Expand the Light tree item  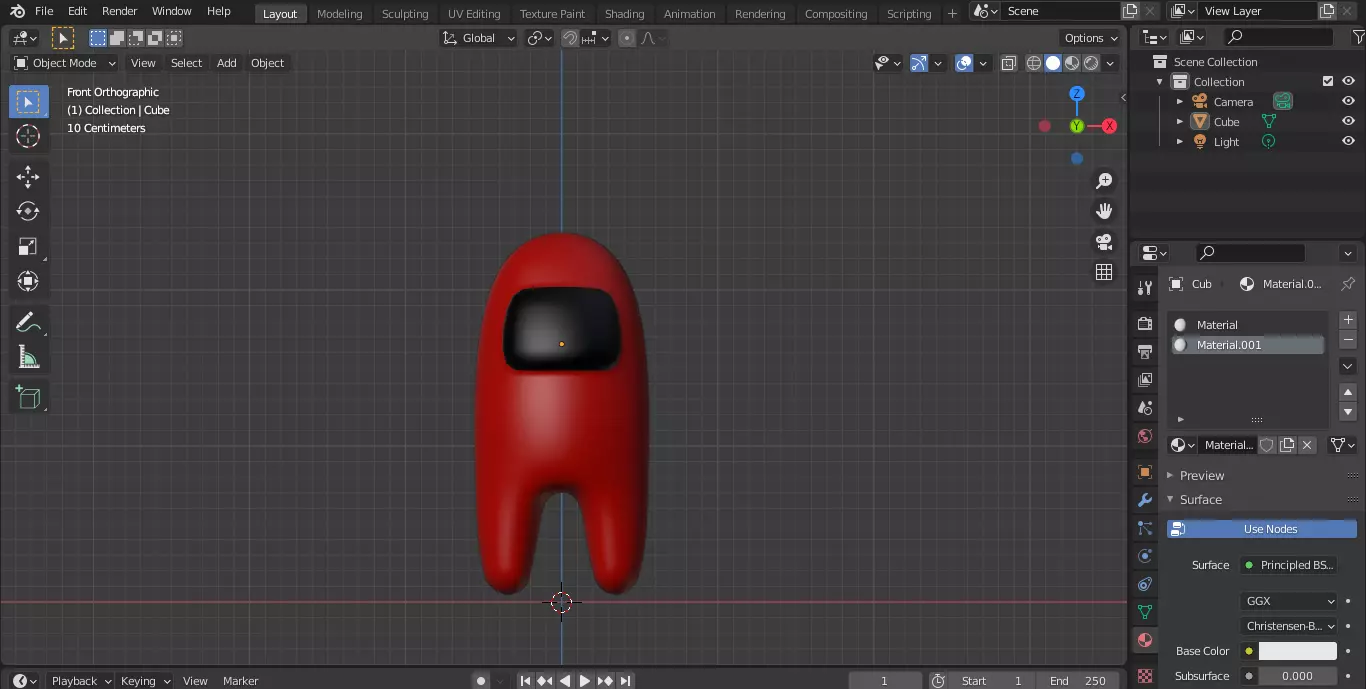pos(1180,141)
